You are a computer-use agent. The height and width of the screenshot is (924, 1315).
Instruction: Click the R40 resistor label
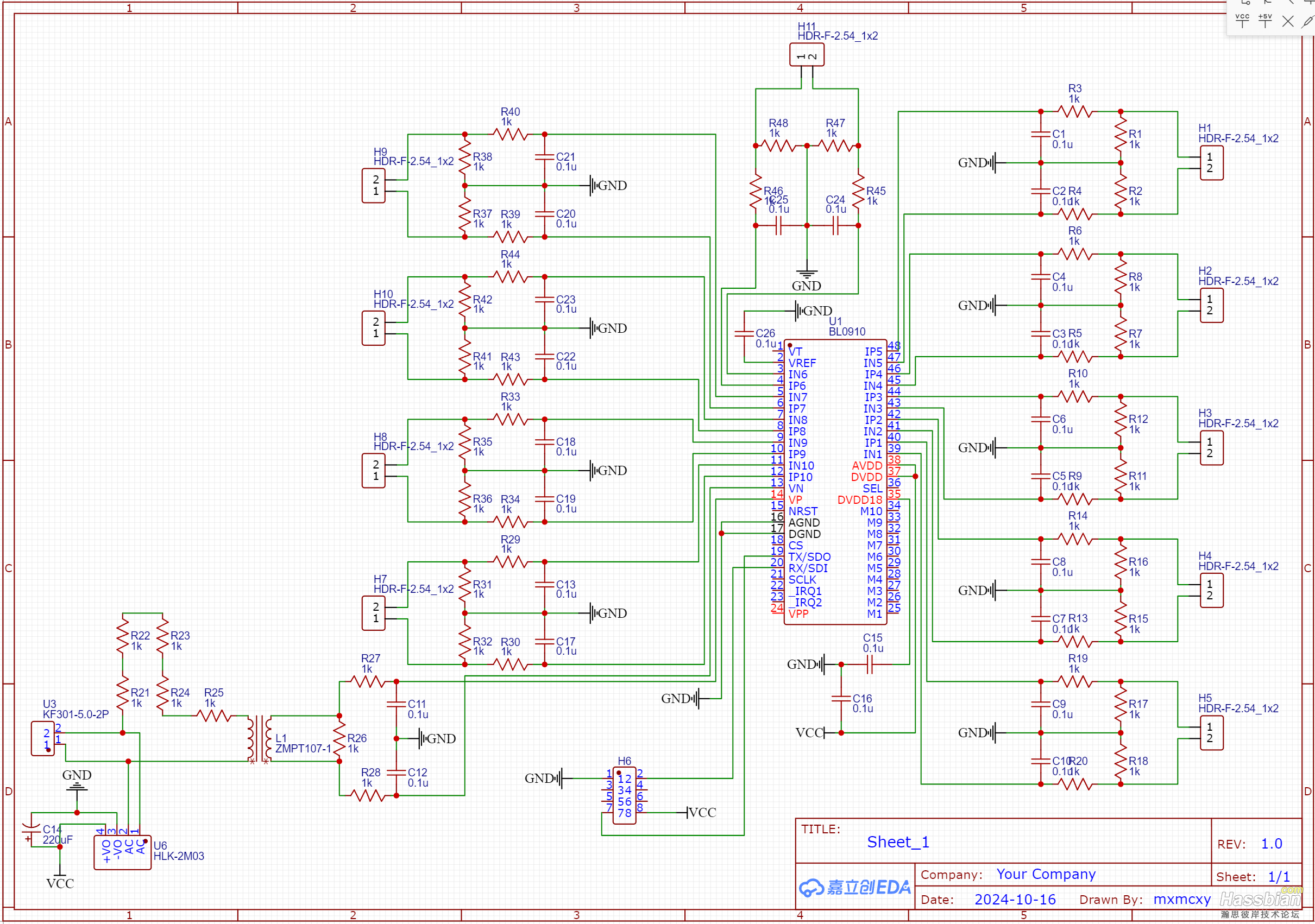pos(511,112)
